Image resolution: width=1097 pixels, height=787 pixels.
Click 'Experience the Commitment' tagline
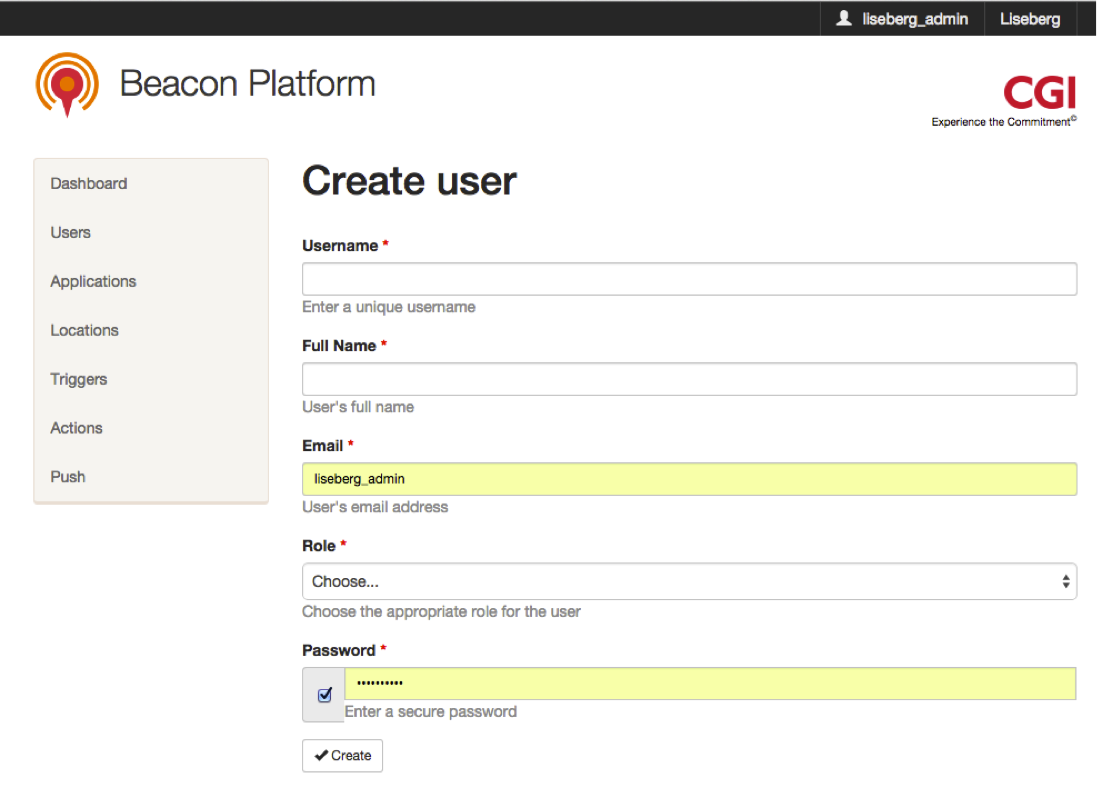[x=1004, y=122]
